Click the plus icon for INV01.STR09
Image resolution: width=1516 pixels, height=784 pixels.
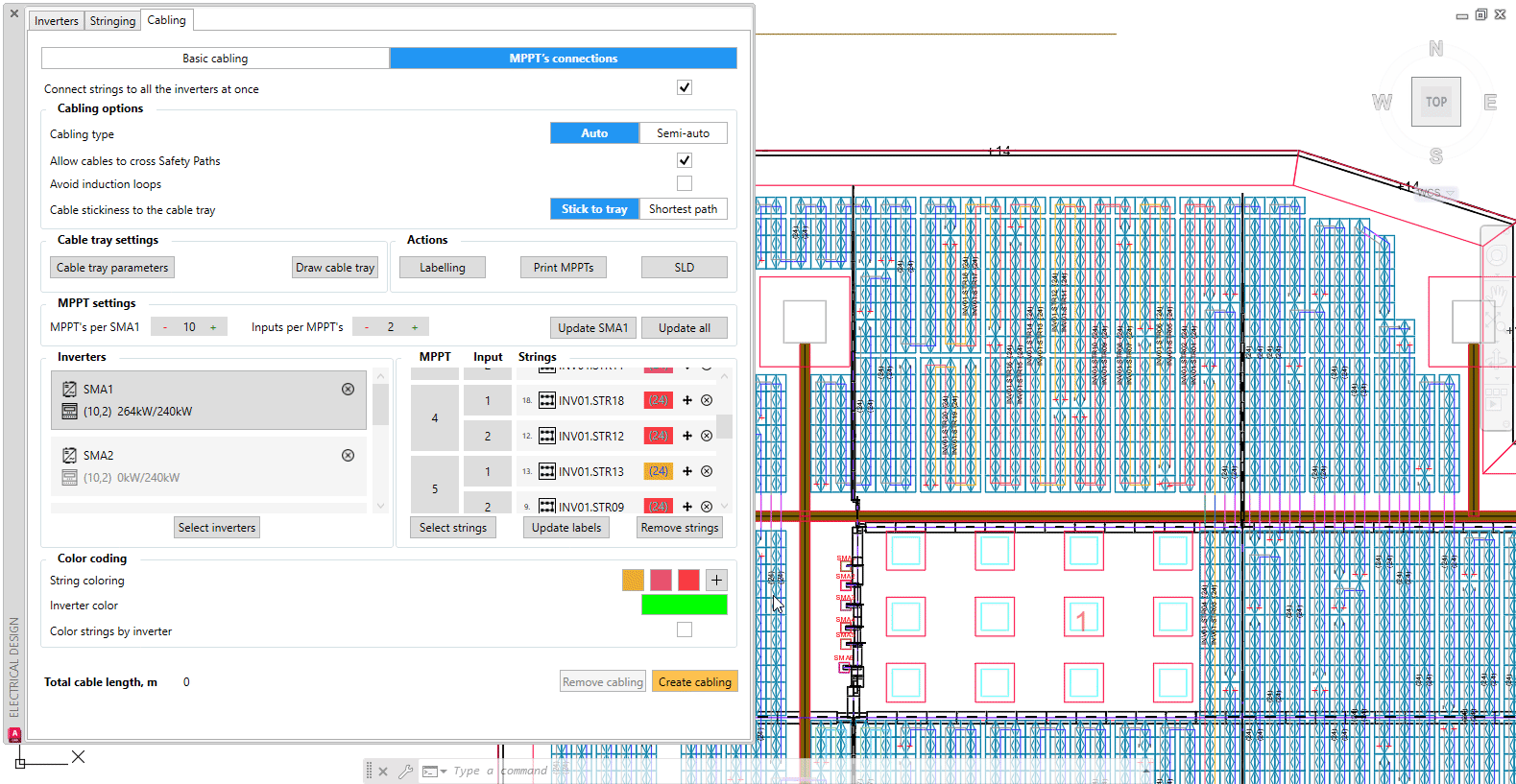click(687, 506)
